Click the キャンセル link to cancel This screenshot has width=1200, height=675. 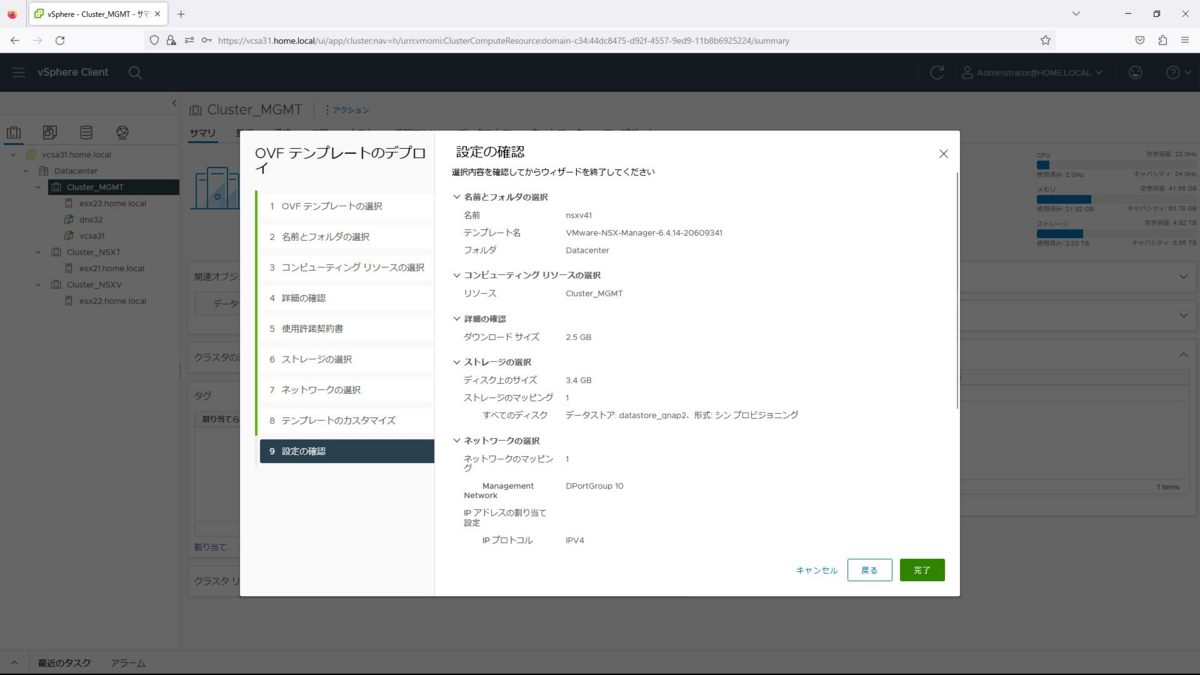coord(817,570)
